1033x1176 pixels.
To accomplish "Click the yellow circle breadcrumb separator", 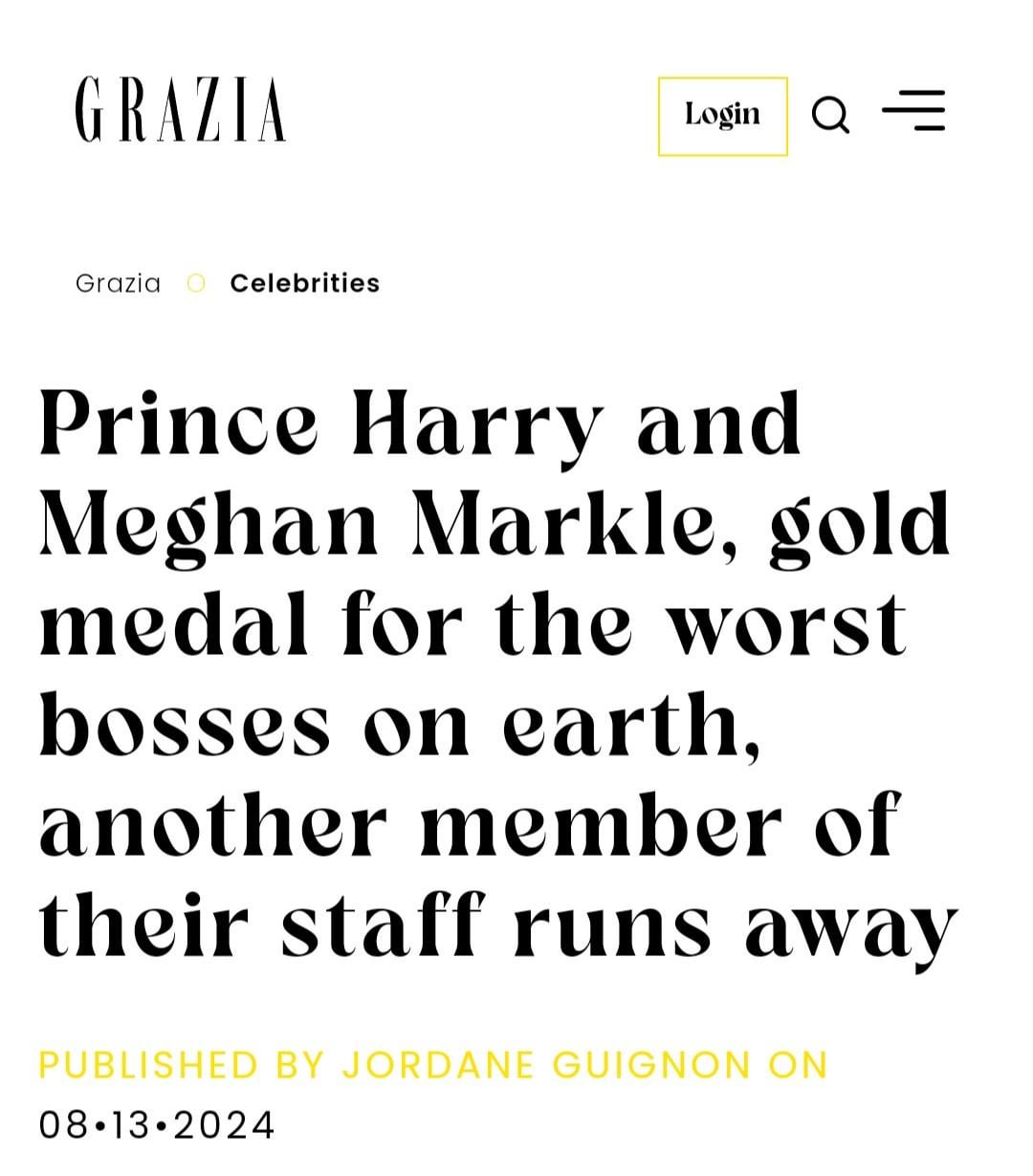I will [x=196, y=283].
